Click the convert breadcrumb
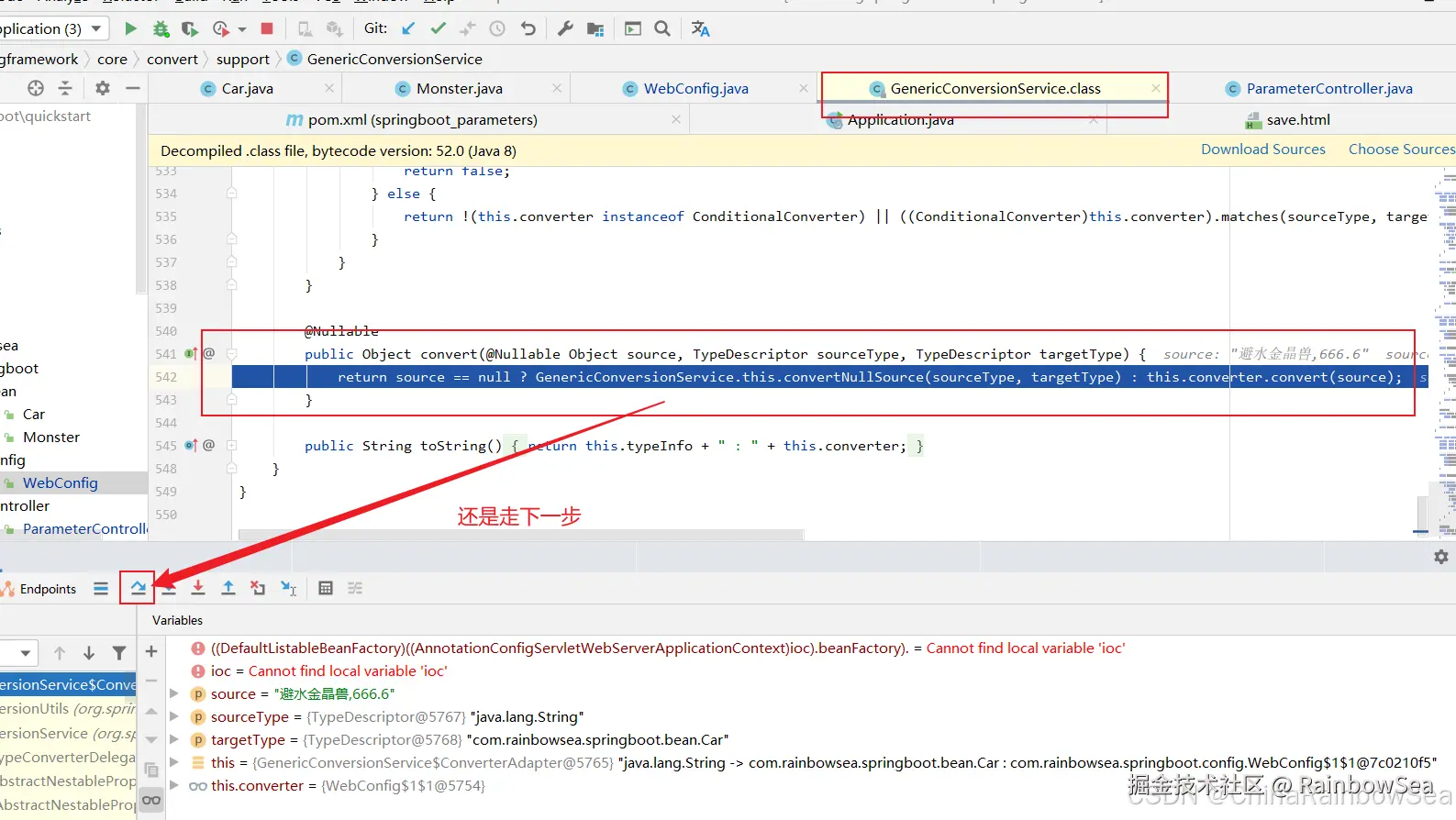Image resolution: width=1456 pixels, height=820 pixels. [x=172, y=59]
